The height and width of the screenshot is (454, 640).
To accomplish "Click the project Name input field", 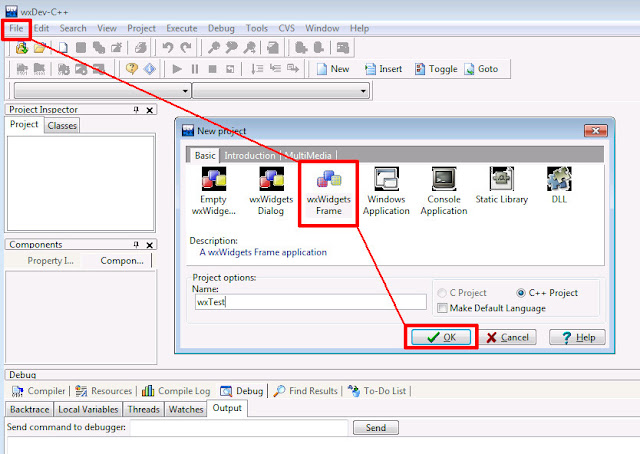I will tap(311, 302).
